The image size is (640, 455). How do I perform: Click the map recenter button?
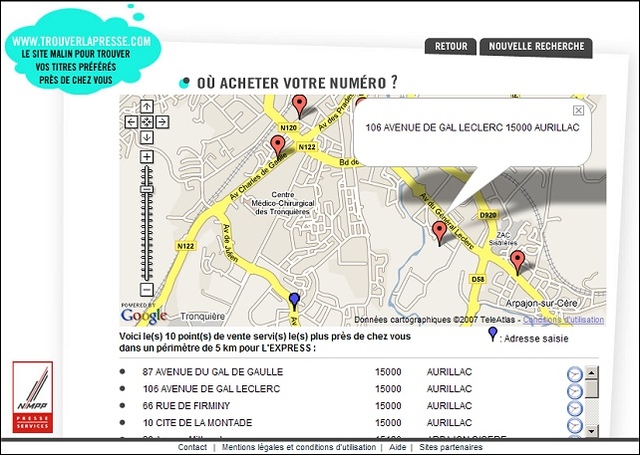tap(147, 121)
